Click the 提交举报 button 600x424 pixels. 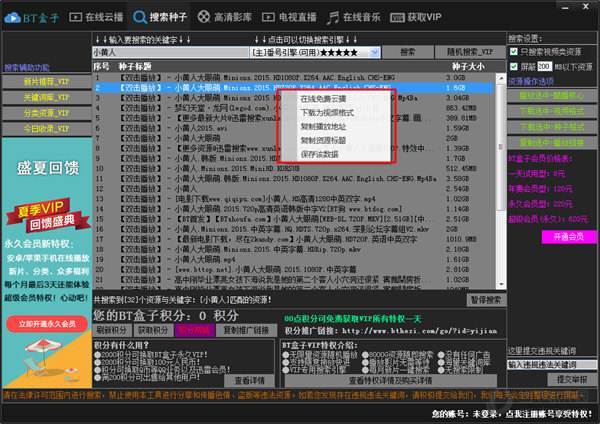coord(572,379)
